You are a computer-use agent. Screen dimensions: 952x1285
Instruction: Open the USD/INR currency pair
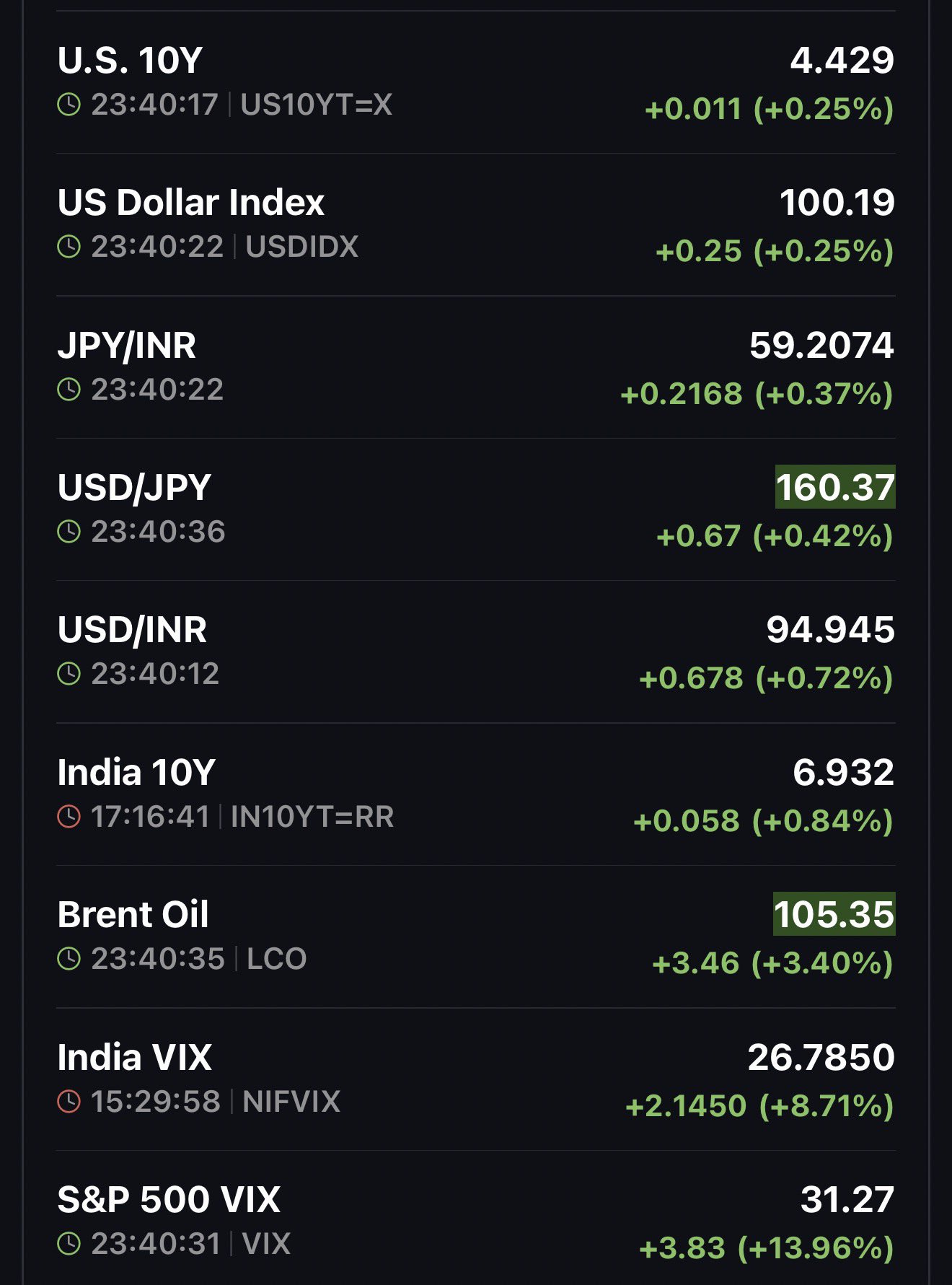[132, 630]
